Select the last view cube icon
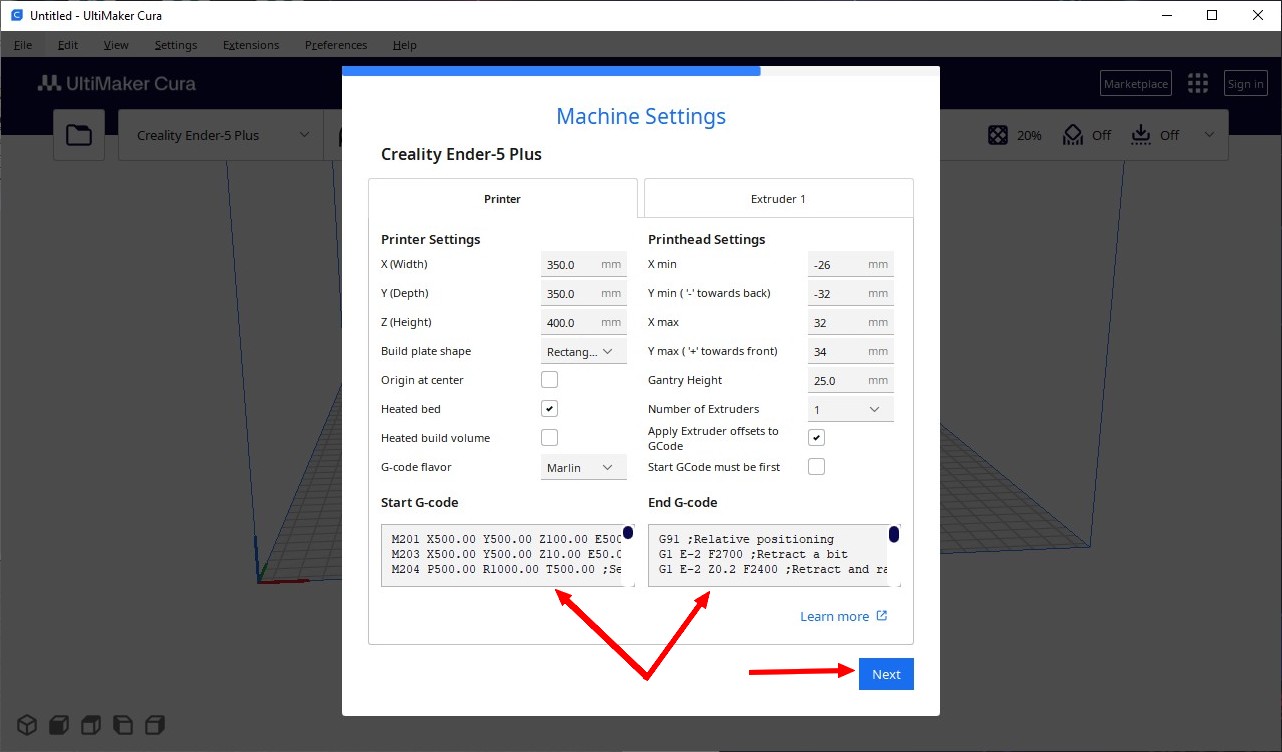The image size is (1282, 752). [155, 724]
